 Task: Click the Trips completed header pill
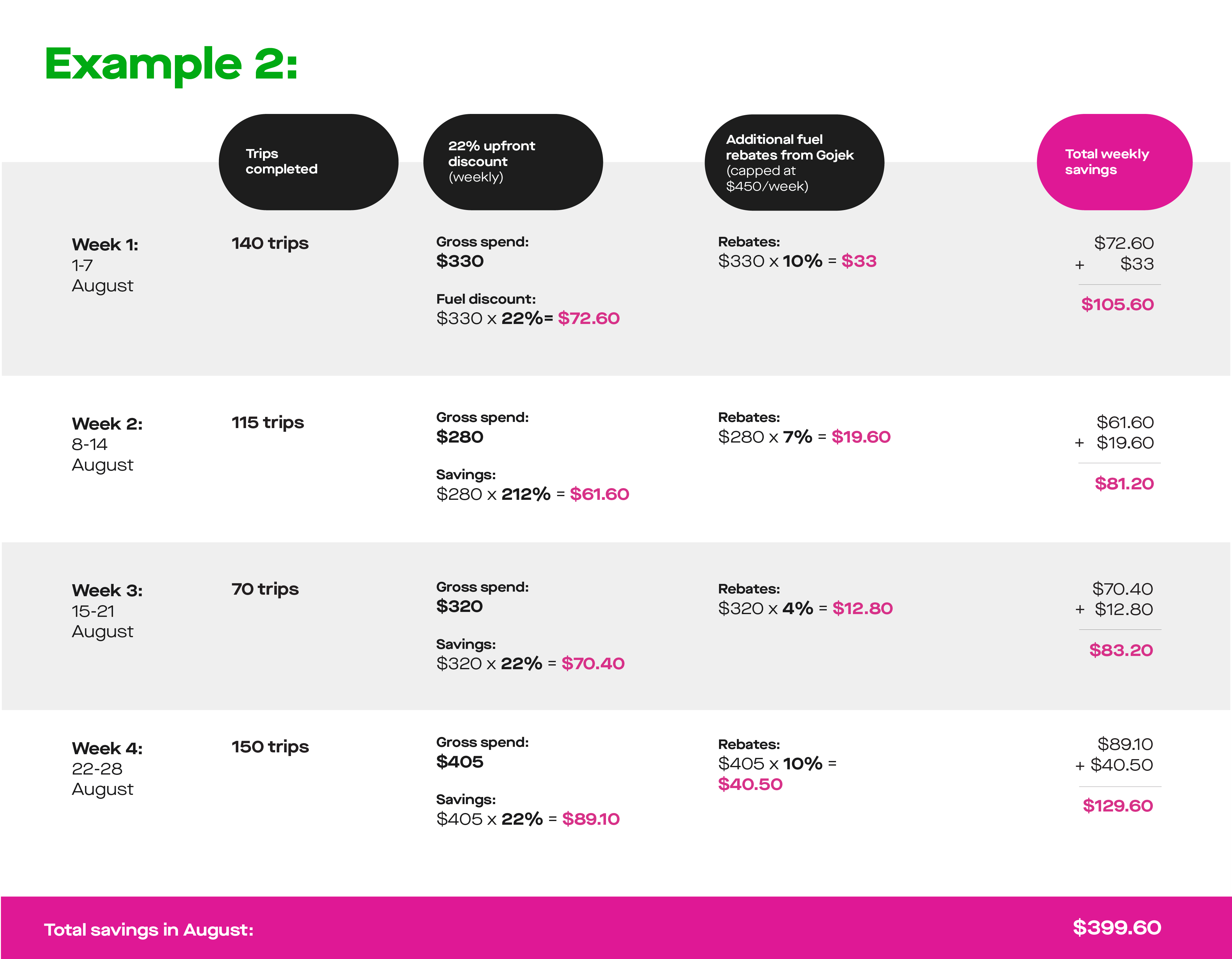(x=309, y=162)
